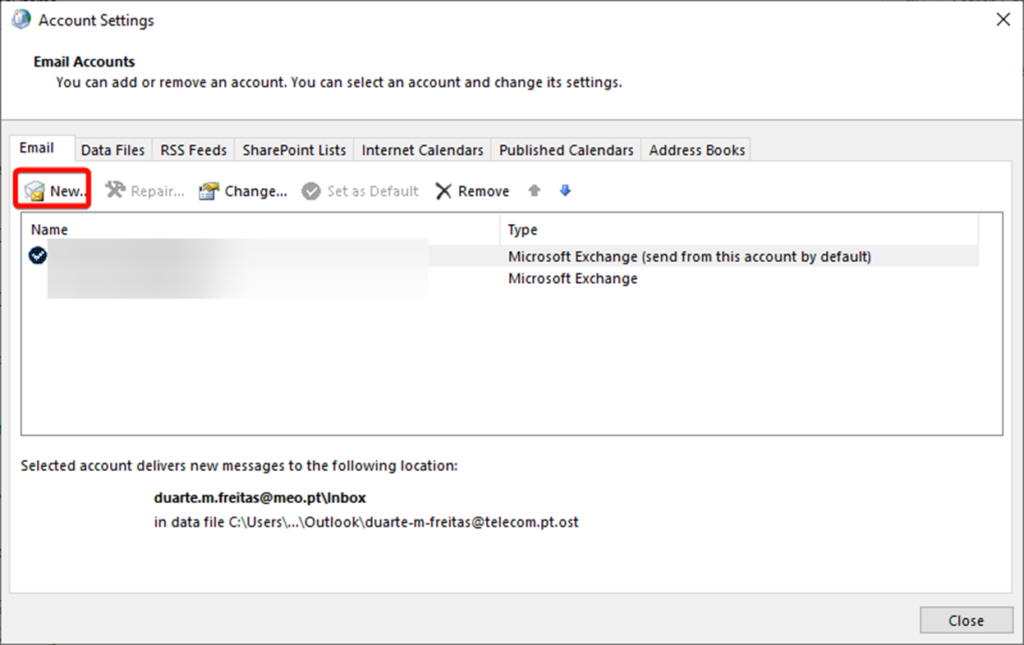Select the SharePoint Lists tab
The height and width of the screenshot is (645, 1024).
click(294, 150)
